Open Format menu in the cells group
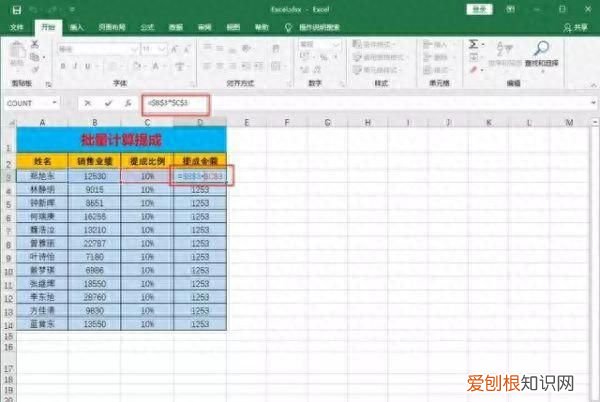600x402 pixels. [x=436, y=70]
